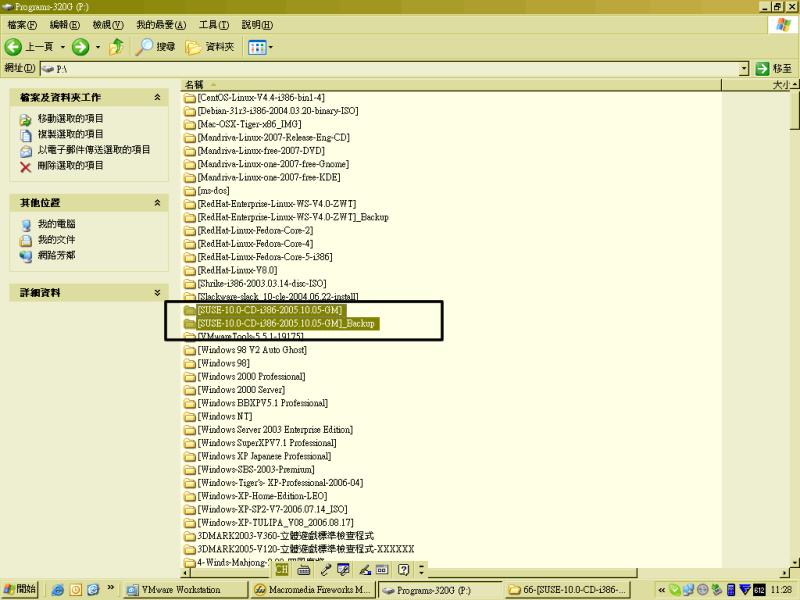Click the address bar field P:\
The image size is (800, 600).
[x=390, y=68]
